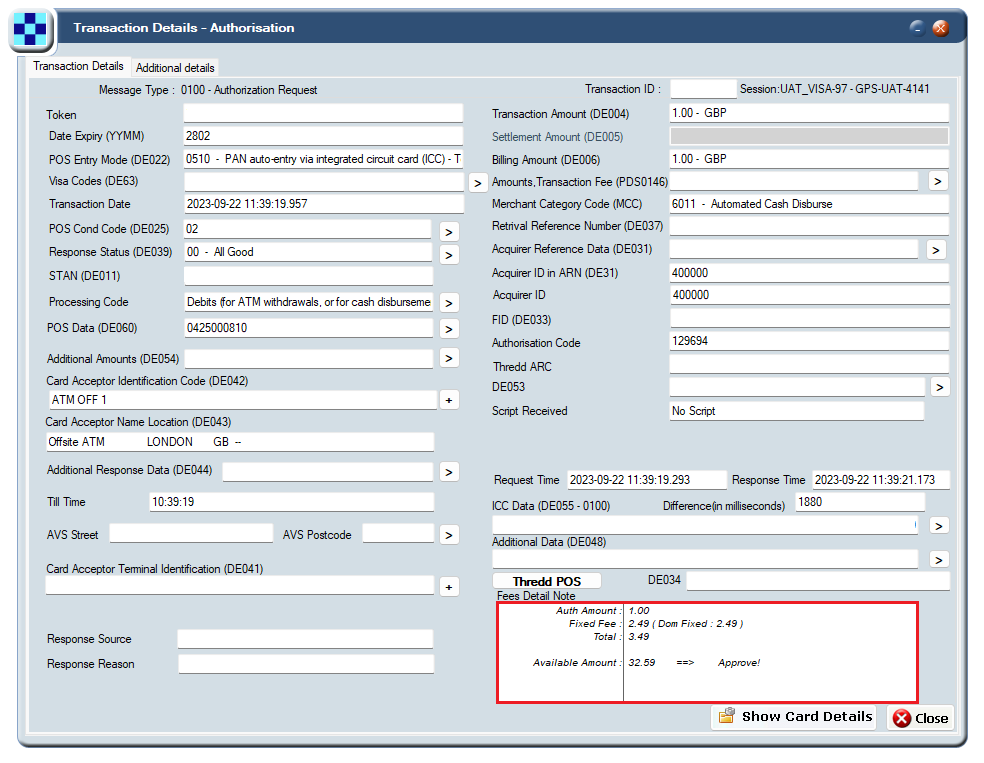This screenshot has width=984, height=763.
Task: Expand Card Acceptor Identification Code with plus
Action: click(449, 400)
